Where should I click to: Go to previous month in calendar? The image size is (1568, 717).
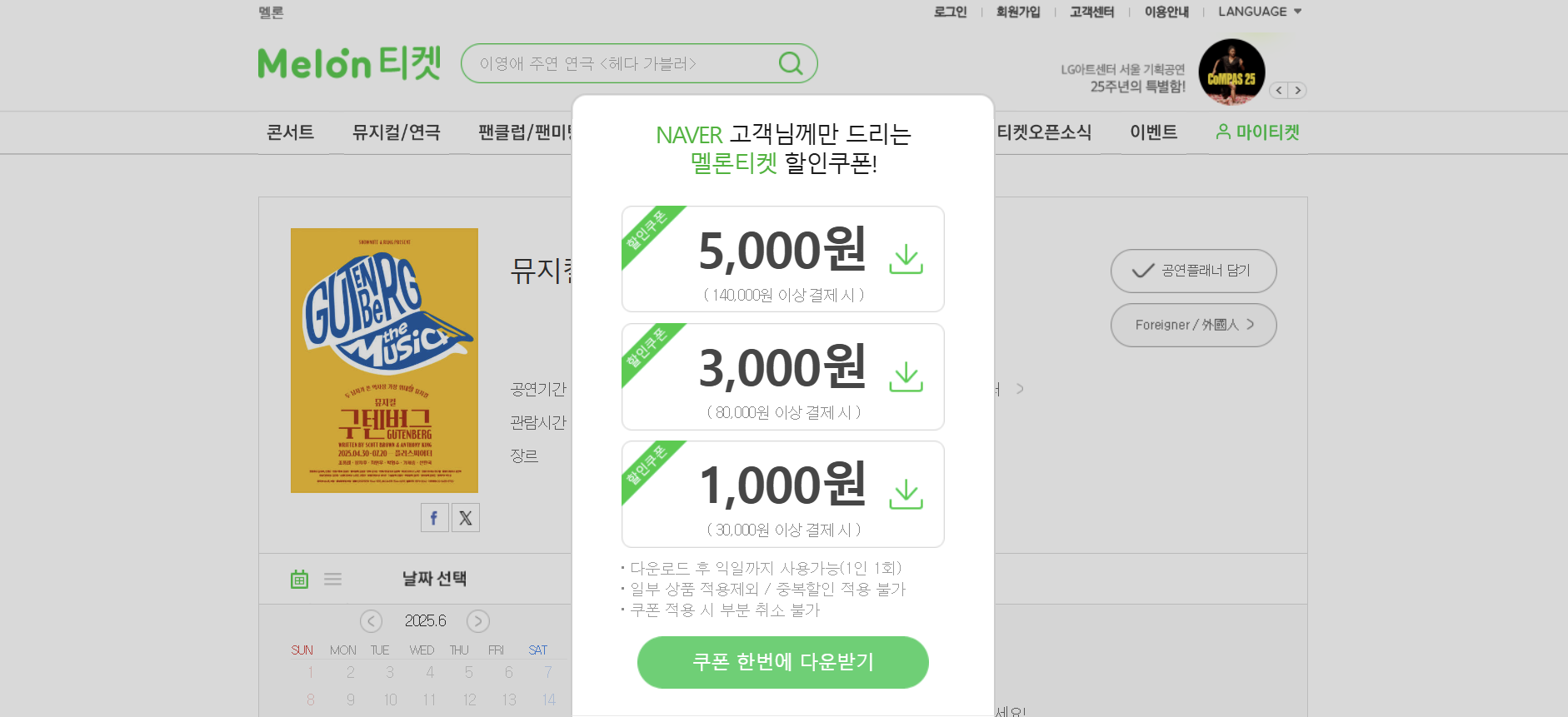click(371, 621)
